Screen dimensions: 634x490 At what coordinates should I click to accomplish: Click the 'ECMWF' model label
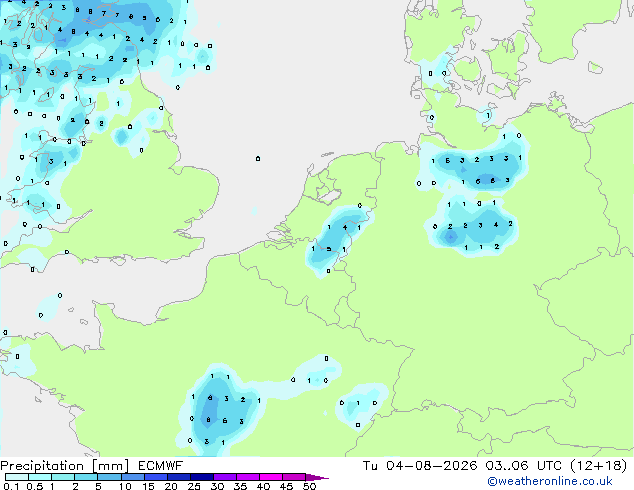161,466
